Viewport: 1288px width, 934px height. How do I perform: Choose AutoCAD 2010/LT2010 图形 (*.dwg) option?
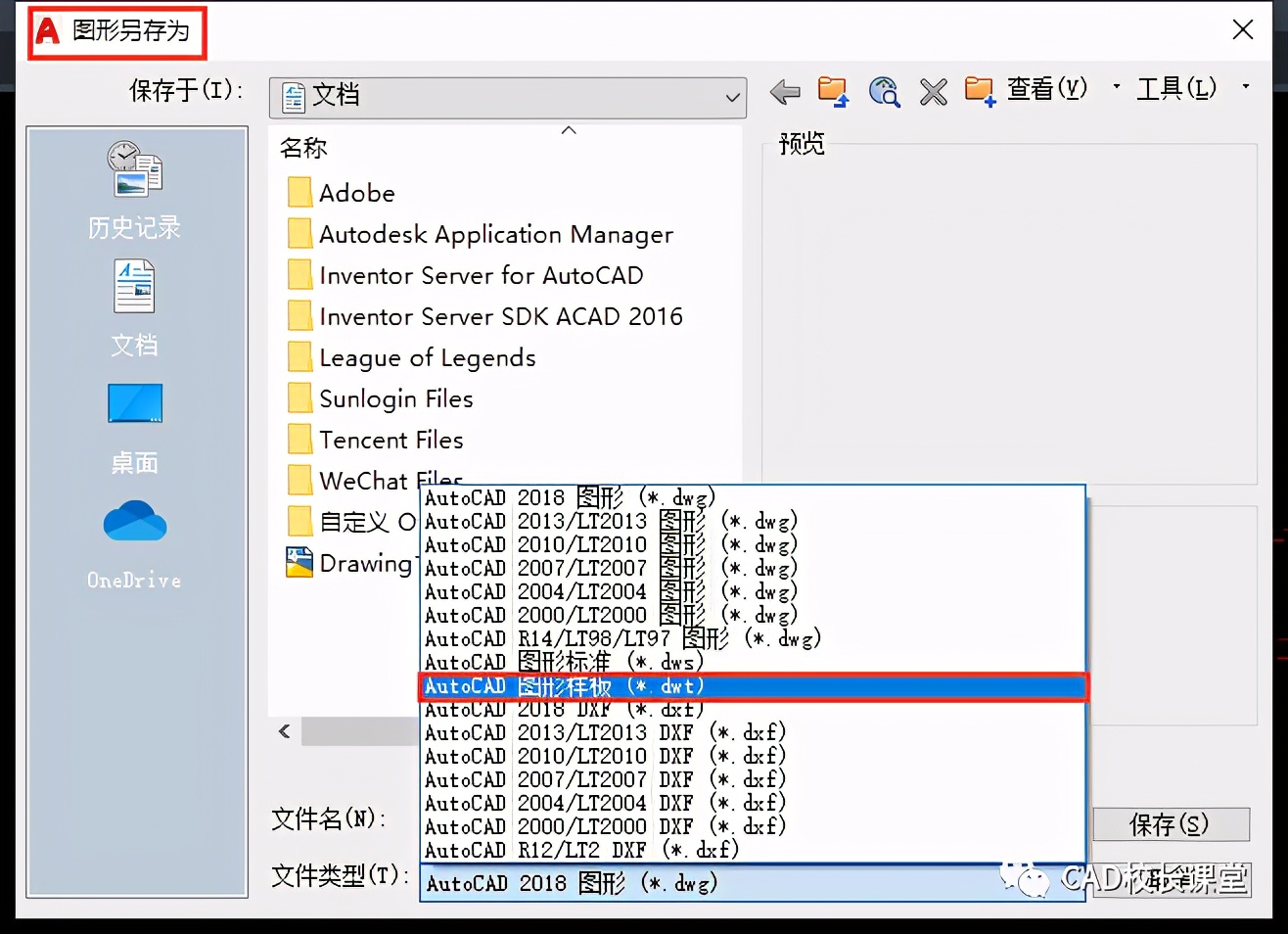[752, 544]
